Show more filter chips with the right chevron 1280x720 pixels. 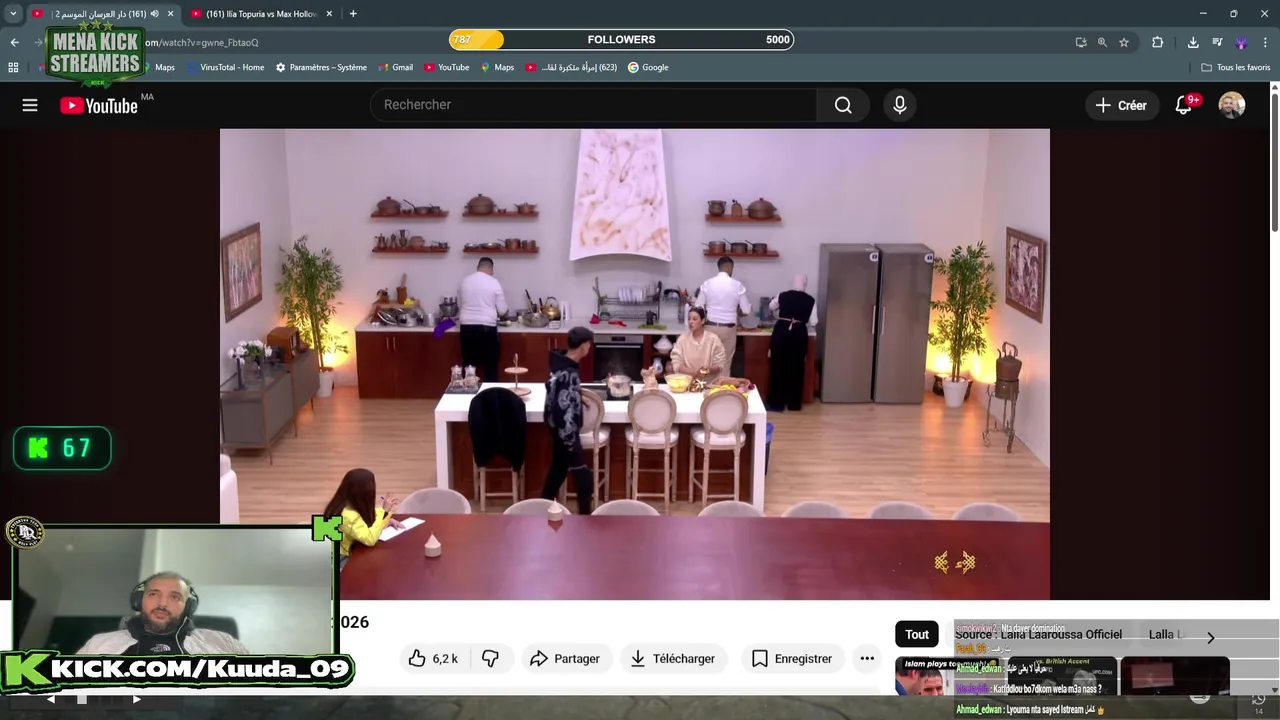coord(1210,637)
